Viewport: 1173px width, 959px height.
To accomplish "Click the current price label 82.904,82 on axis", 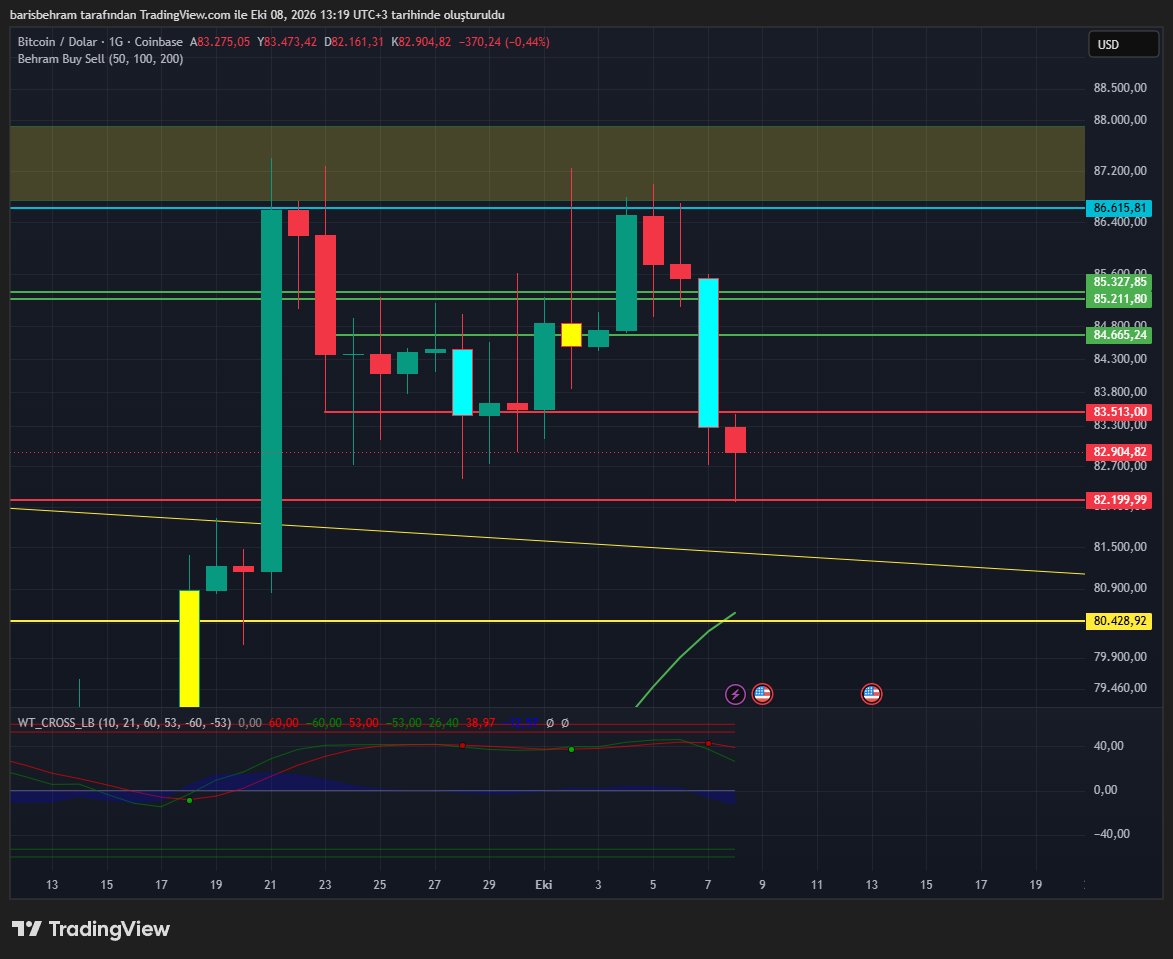I will coord(1119,452).
